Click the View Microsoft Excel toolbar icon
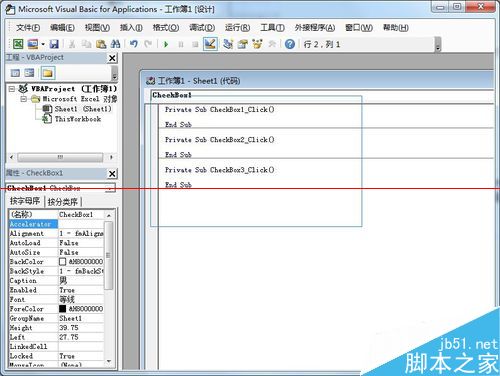This screenshot has width=500, height=376. point(18,44)
